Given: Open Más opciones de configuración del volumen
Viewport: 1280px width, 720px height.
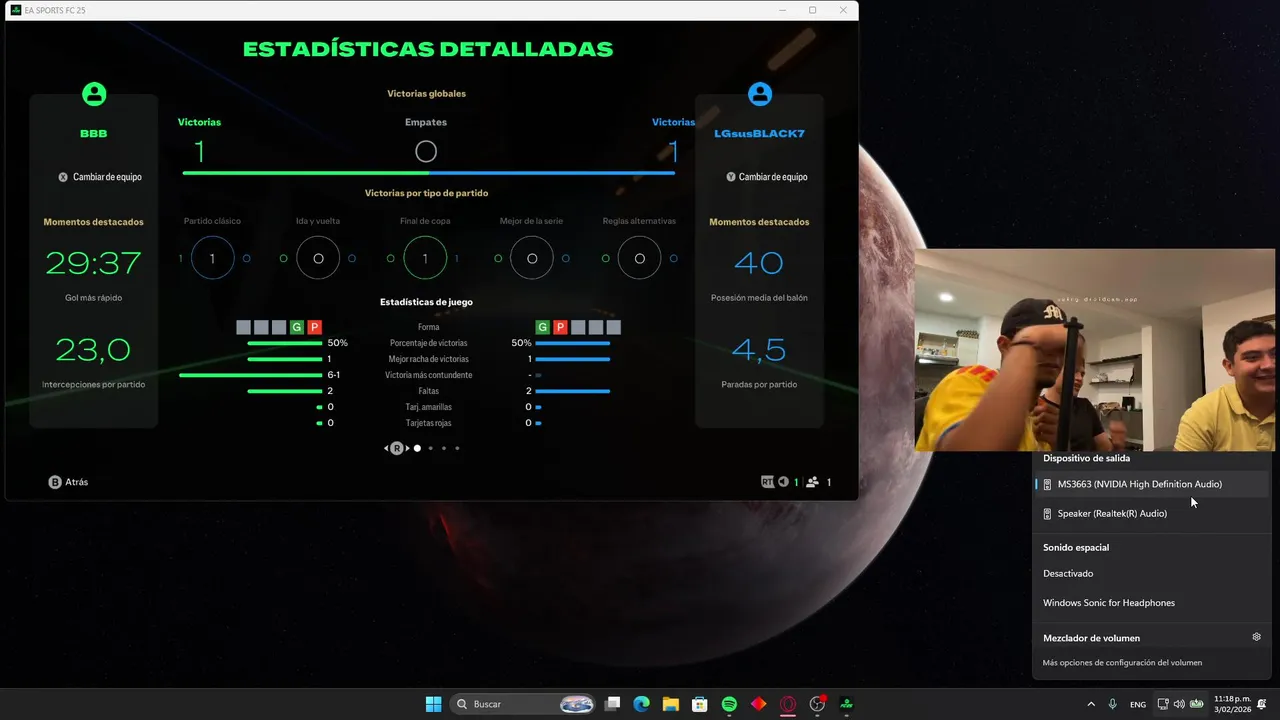Looking at the screenshot, I should click(x=1122, y=662).
